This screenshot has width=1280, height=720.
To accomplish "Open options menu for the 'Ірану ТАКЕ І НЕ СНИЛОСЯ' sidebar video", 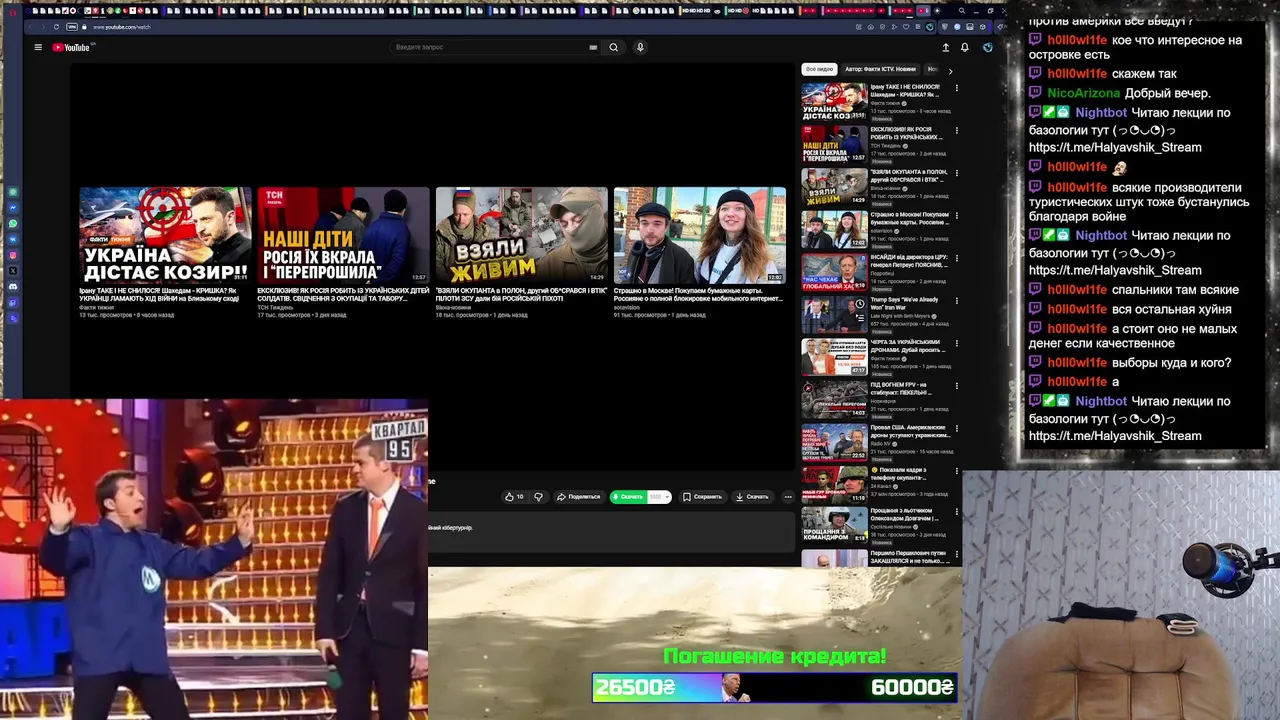I will click(956, 88).
